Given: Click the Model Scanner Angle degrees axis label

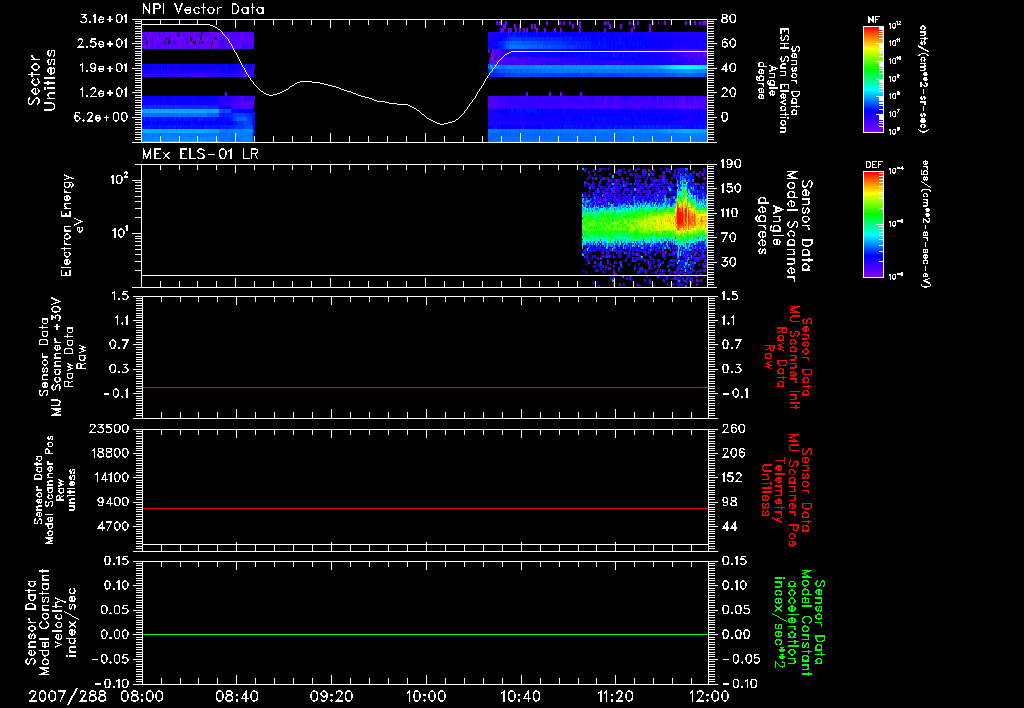Looking at the screenshot, I should [x=784, y=226].
